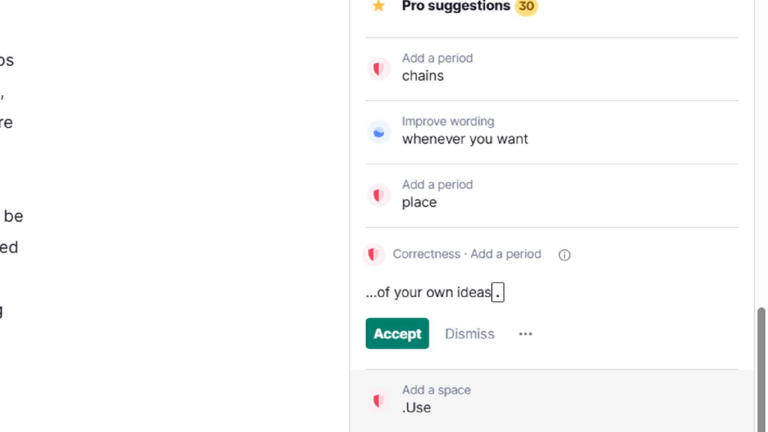Expand the "chains" add a period suggestion

point(500,68)
